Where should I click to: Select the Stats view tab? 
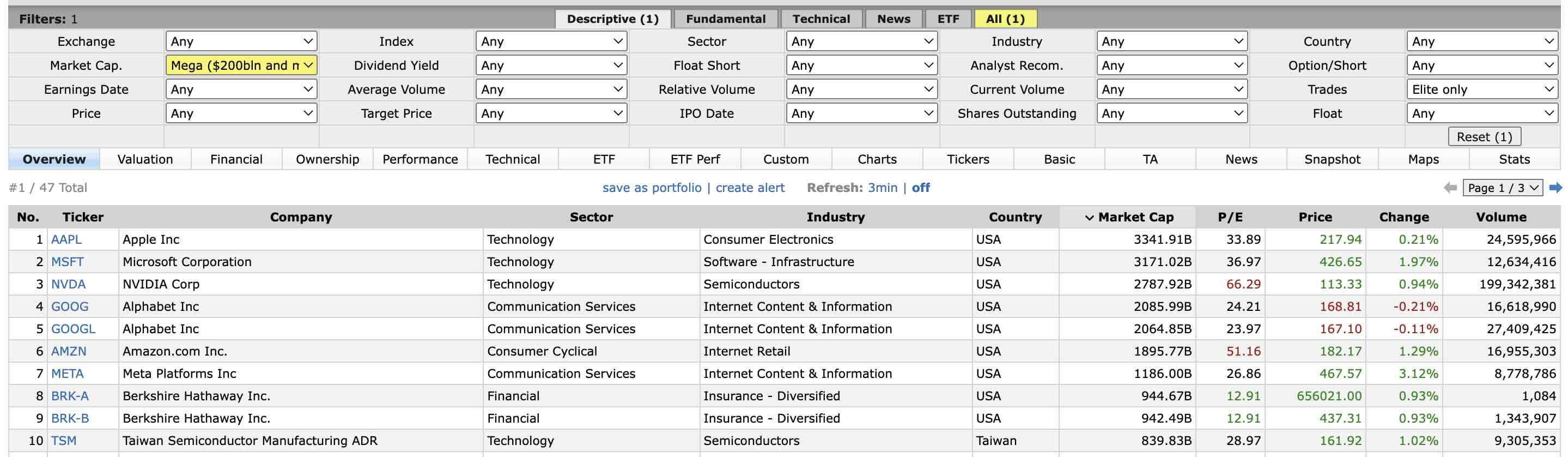[1514, 159]
